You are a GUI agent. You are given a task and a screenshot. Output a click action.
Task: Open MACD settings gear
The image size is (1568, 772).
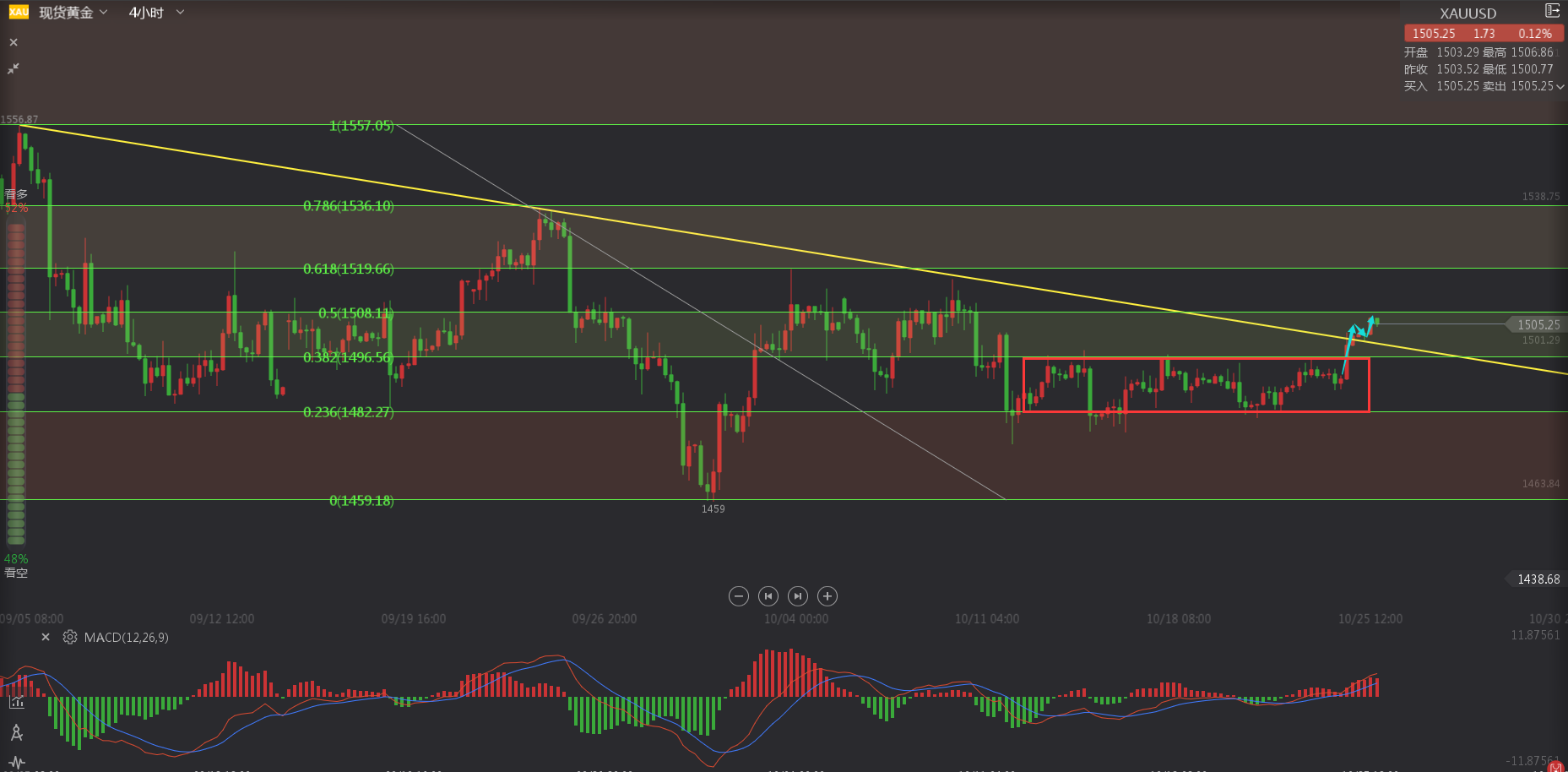pos(70,638)
